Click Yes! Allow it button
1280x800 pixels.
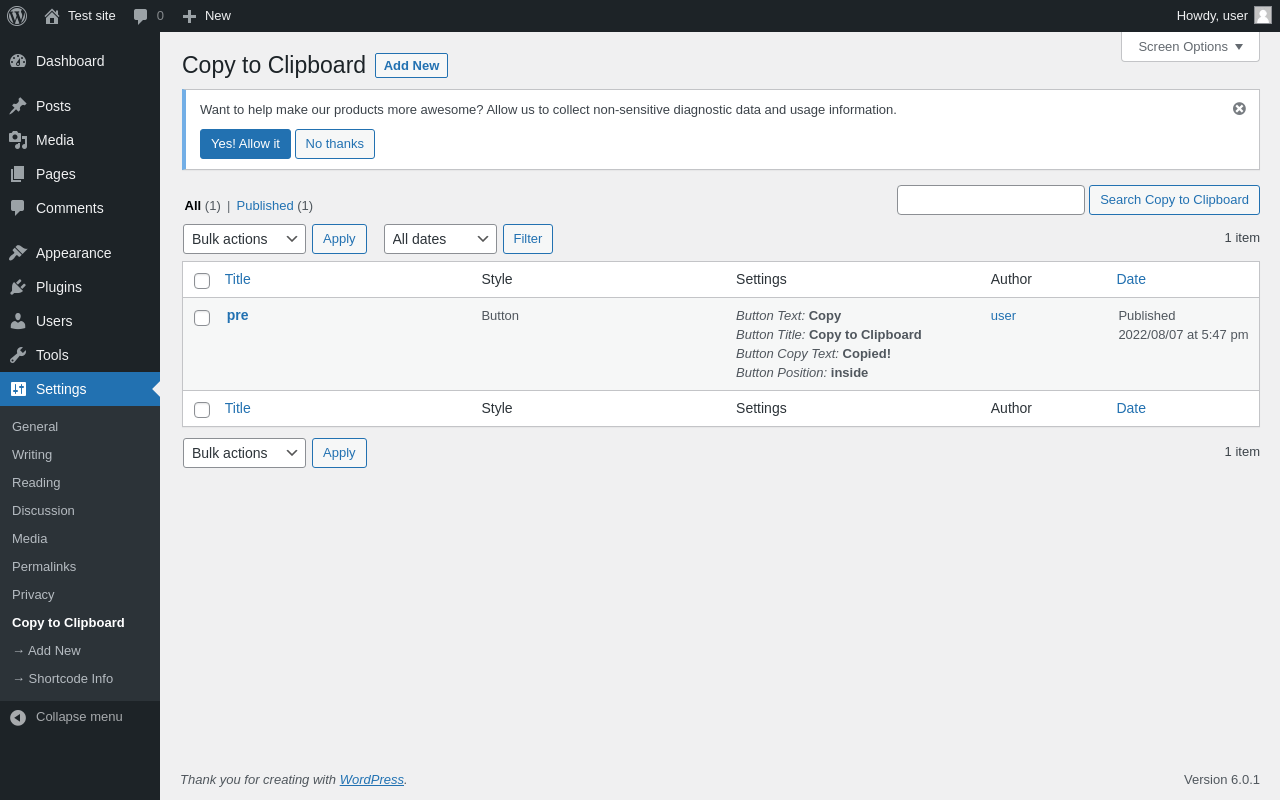245,144
